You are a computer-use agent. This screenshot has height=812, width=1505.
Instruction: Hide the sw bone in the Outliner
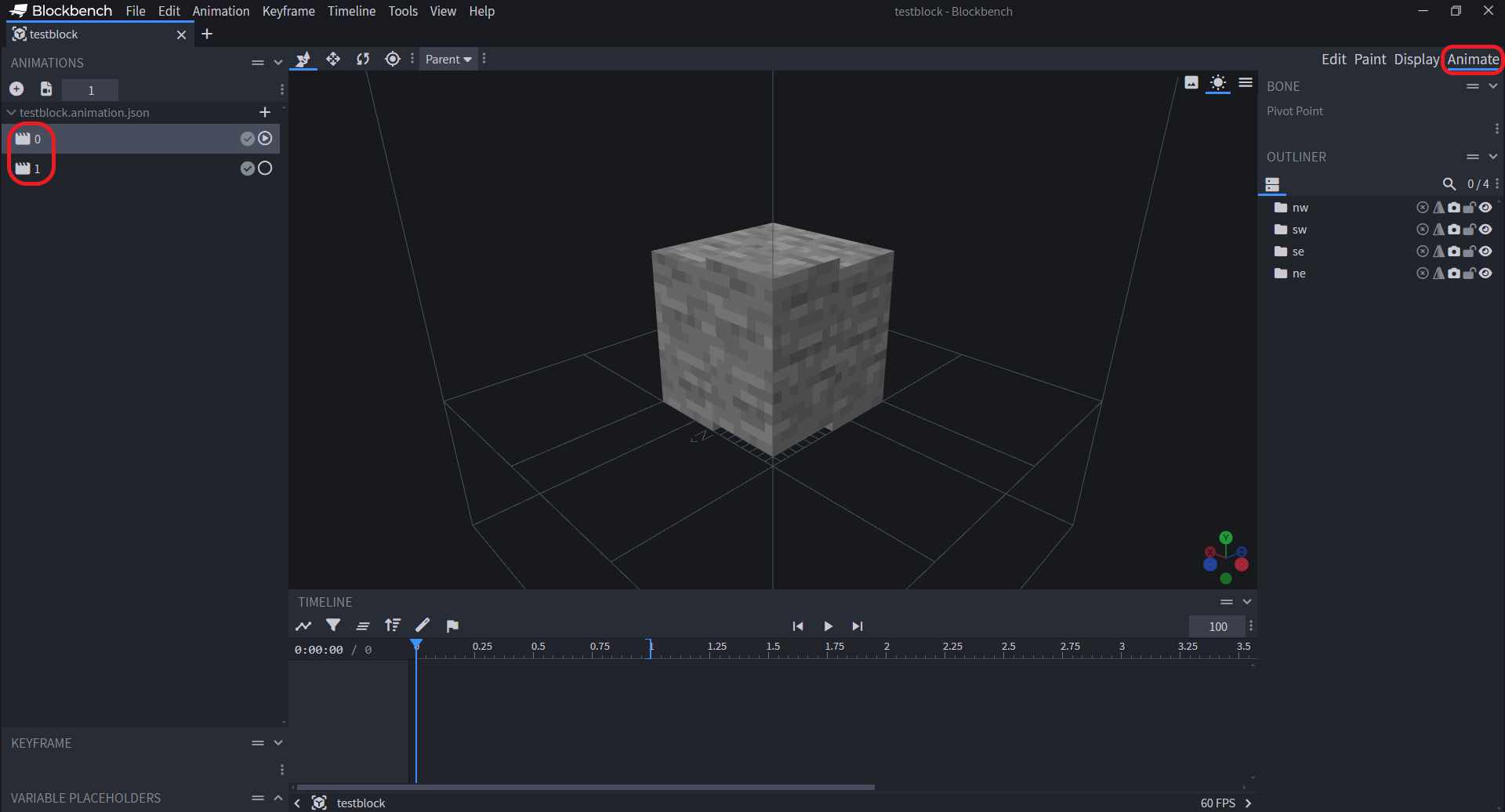pyautogui.click(x=1486, y=229)
